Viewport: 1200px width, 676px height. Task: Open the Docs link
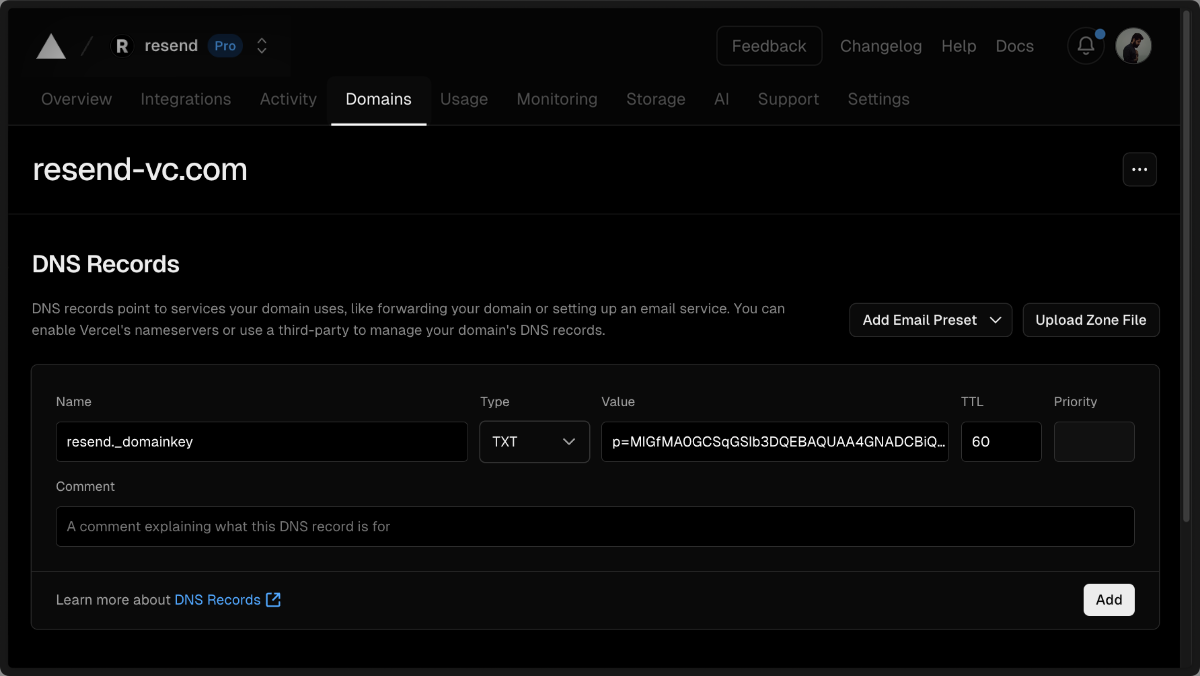(x=1014, y=46)
